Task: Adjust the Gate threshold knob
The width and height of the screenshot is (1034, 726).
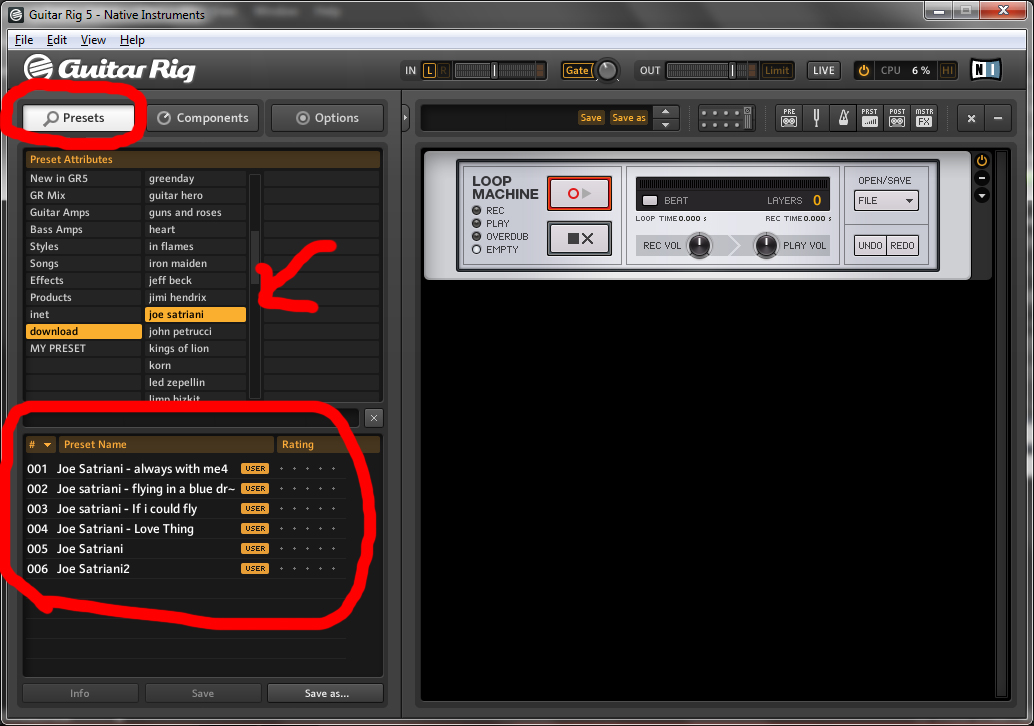Action: click(x=607, y=71)
